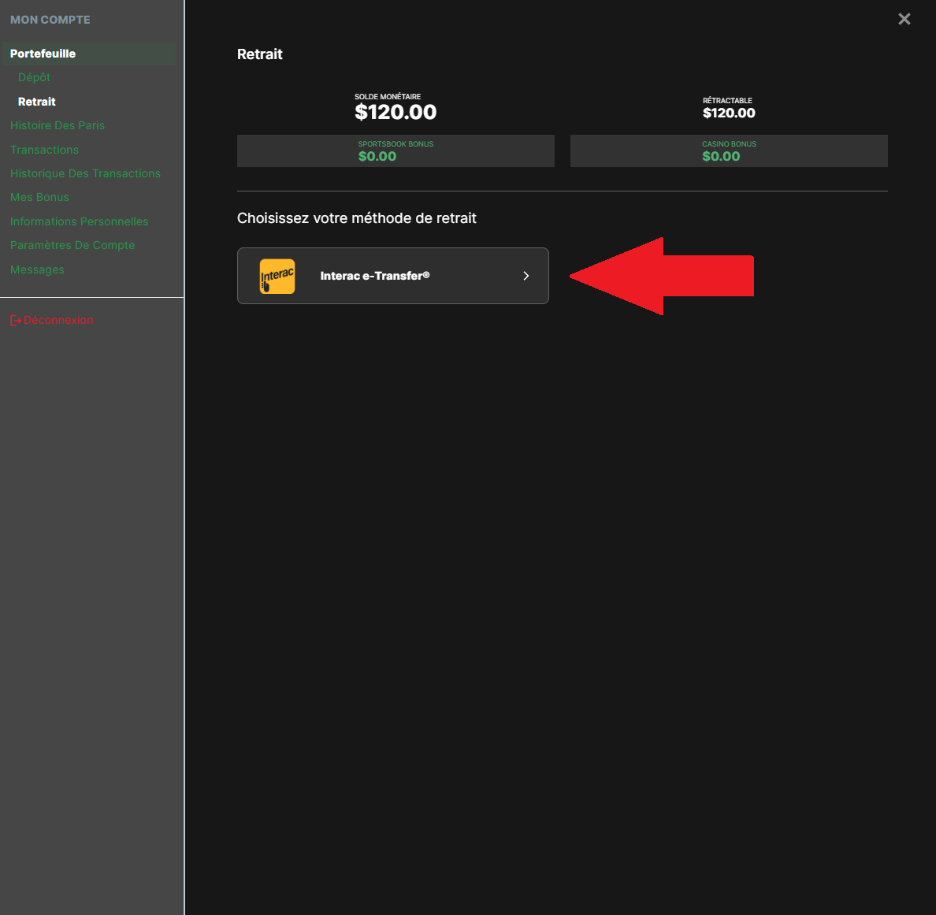This screenshot has height=915, width=936.
Task: Open Messages in the sidebar
Action: click(37, 270)
